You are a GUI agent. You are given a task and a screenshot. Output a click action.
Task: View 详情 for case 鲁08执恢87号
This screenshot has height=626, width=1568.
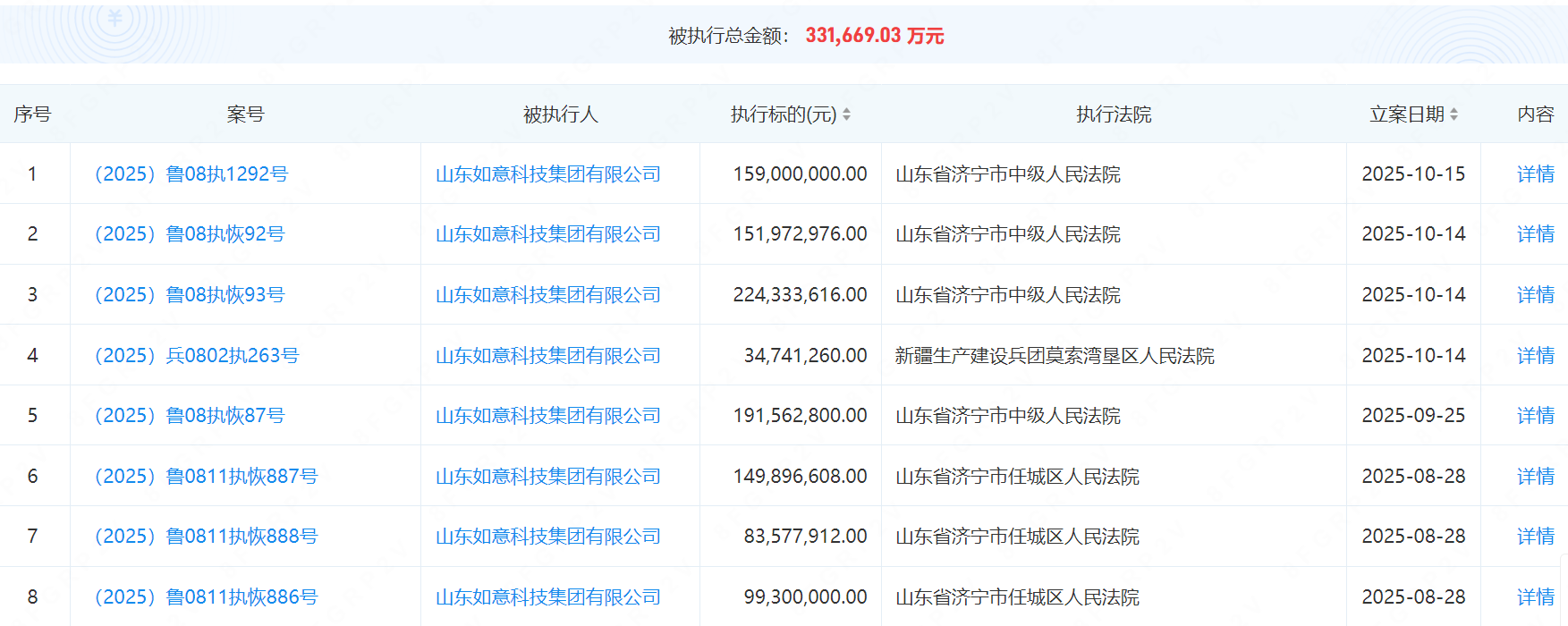coord(1536,415)
